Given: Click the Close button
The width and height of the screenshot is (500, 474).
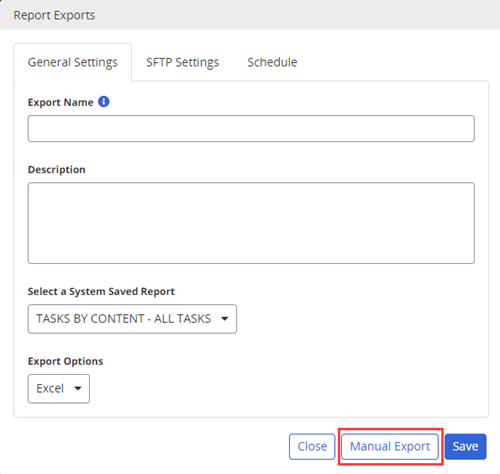Looking at the screenshot, I should (312, 446).
